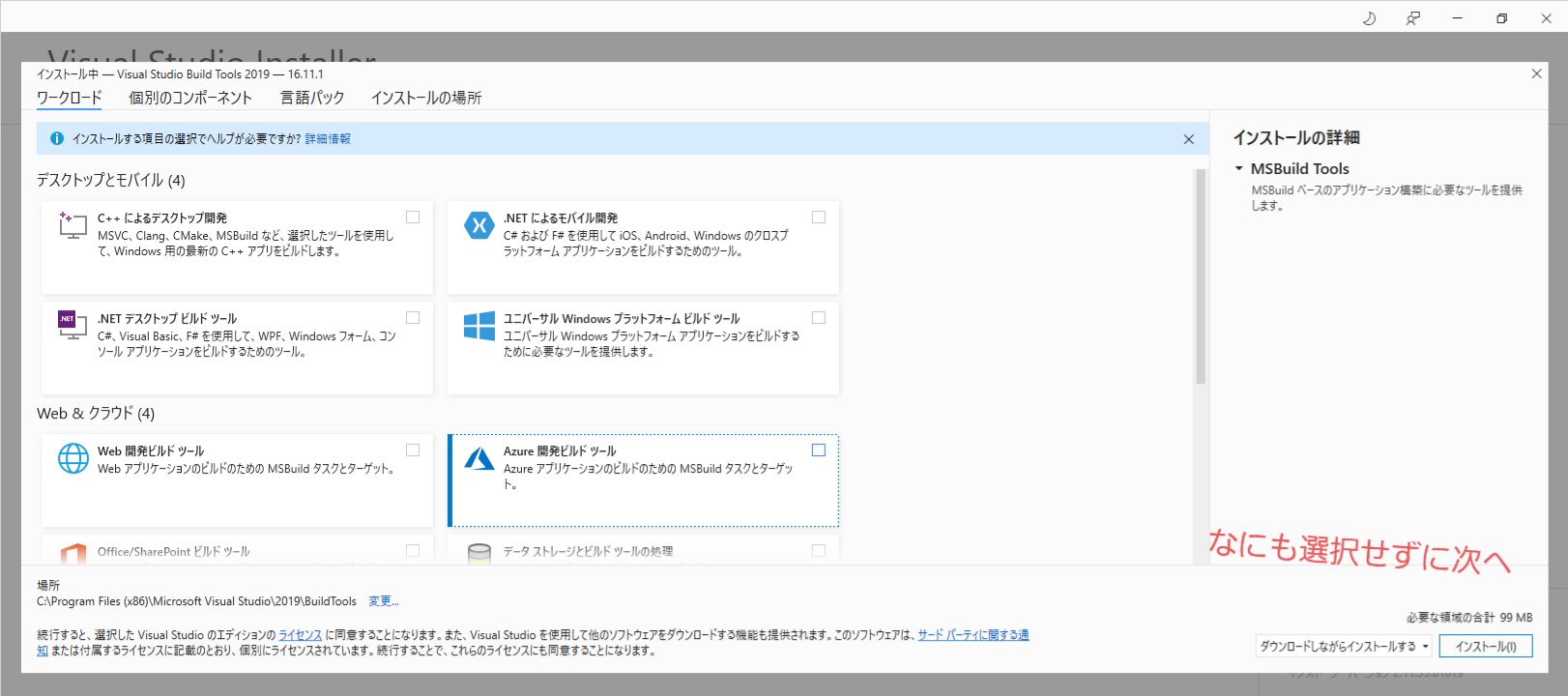1568x696 pixels.
Task: Check Office/SharePoint ビルド ツール workload
Action: 413,551
